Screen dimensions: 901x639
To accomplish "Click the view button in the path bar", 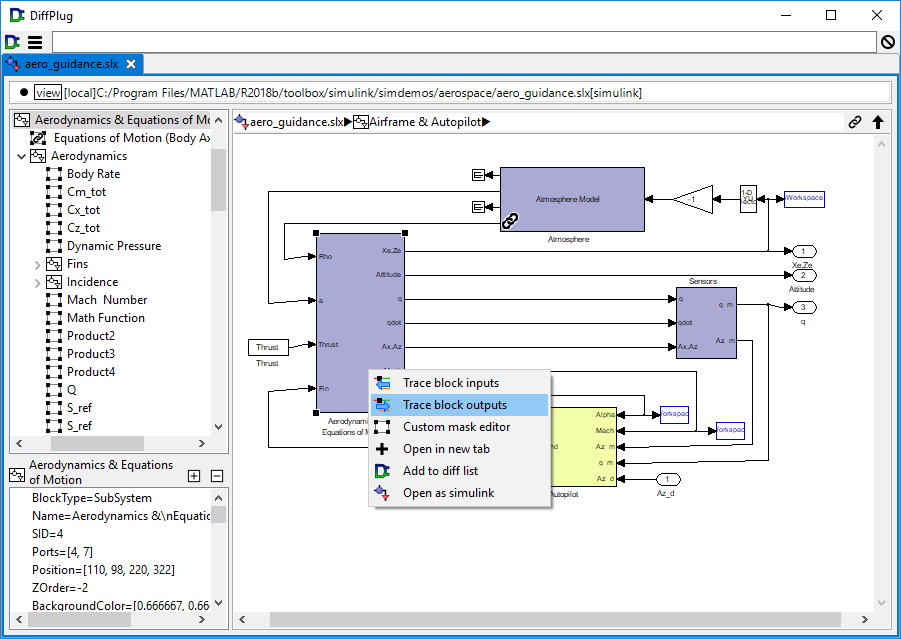I will coord(48,93).
